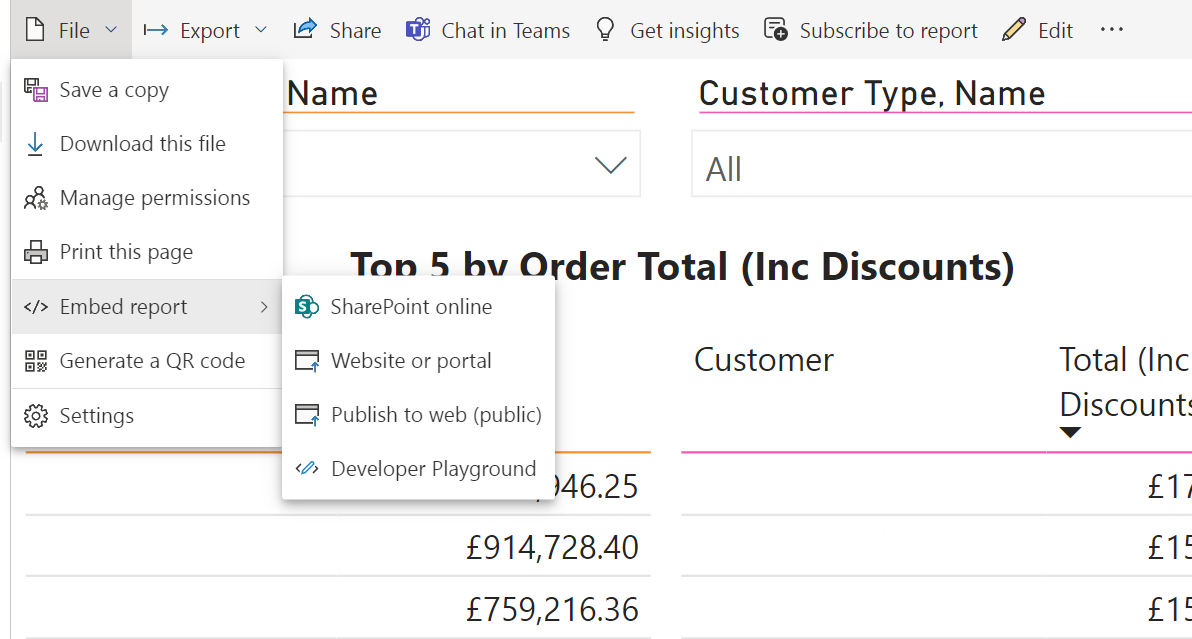The height and width of the screenshot is (639, 1192).
Task: Collapse the File menu chevron
Action: pyautogui.click(x=111, y=30)
